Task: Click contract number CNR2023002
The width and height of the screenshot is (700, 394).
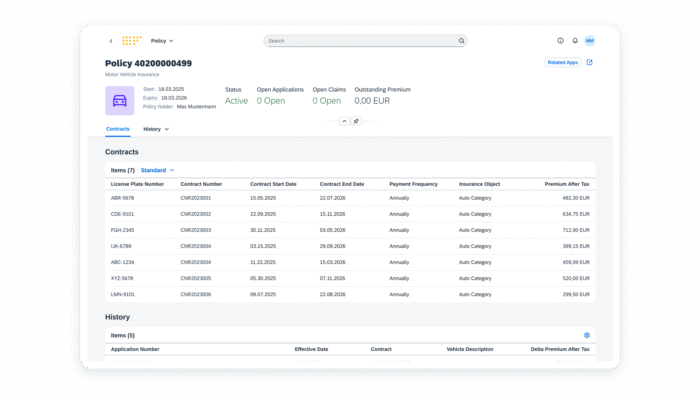Action: [196, 214]
